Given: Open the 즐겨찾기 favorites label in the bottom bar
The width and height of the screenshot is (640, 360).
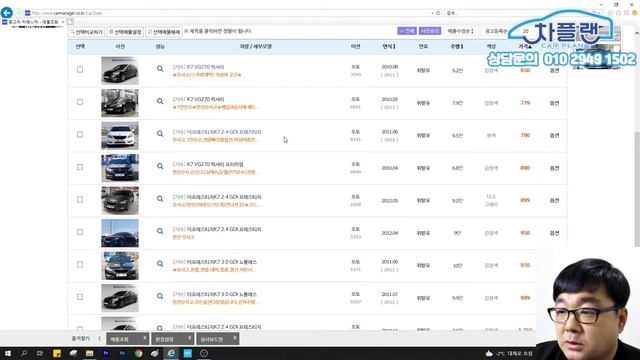Looking at the screenshot, I should pyautogui.click(x=80, y=339).
